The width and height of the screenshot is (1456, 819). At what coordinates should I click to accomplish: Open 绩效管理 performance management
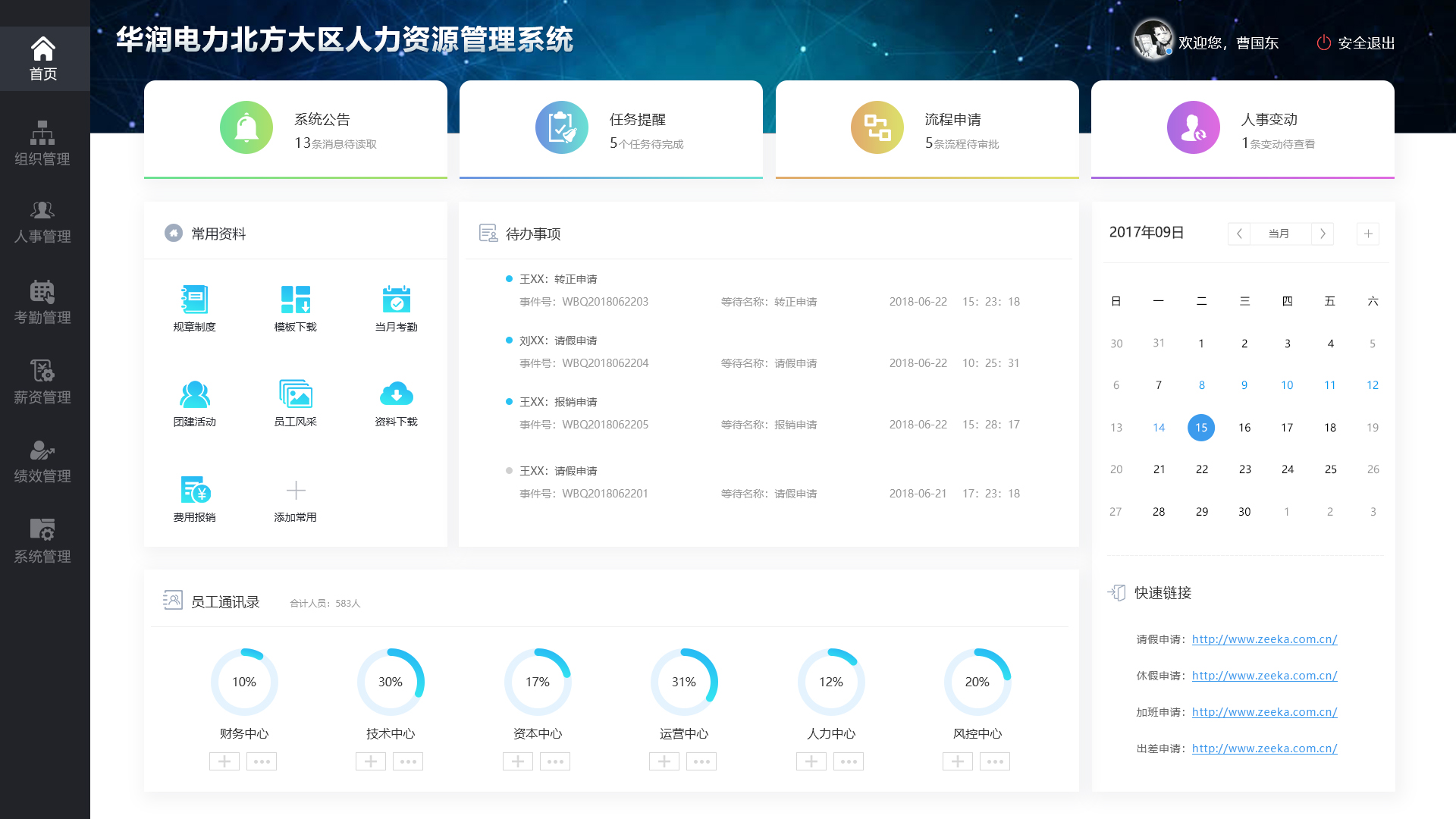(x=42, y=461)
